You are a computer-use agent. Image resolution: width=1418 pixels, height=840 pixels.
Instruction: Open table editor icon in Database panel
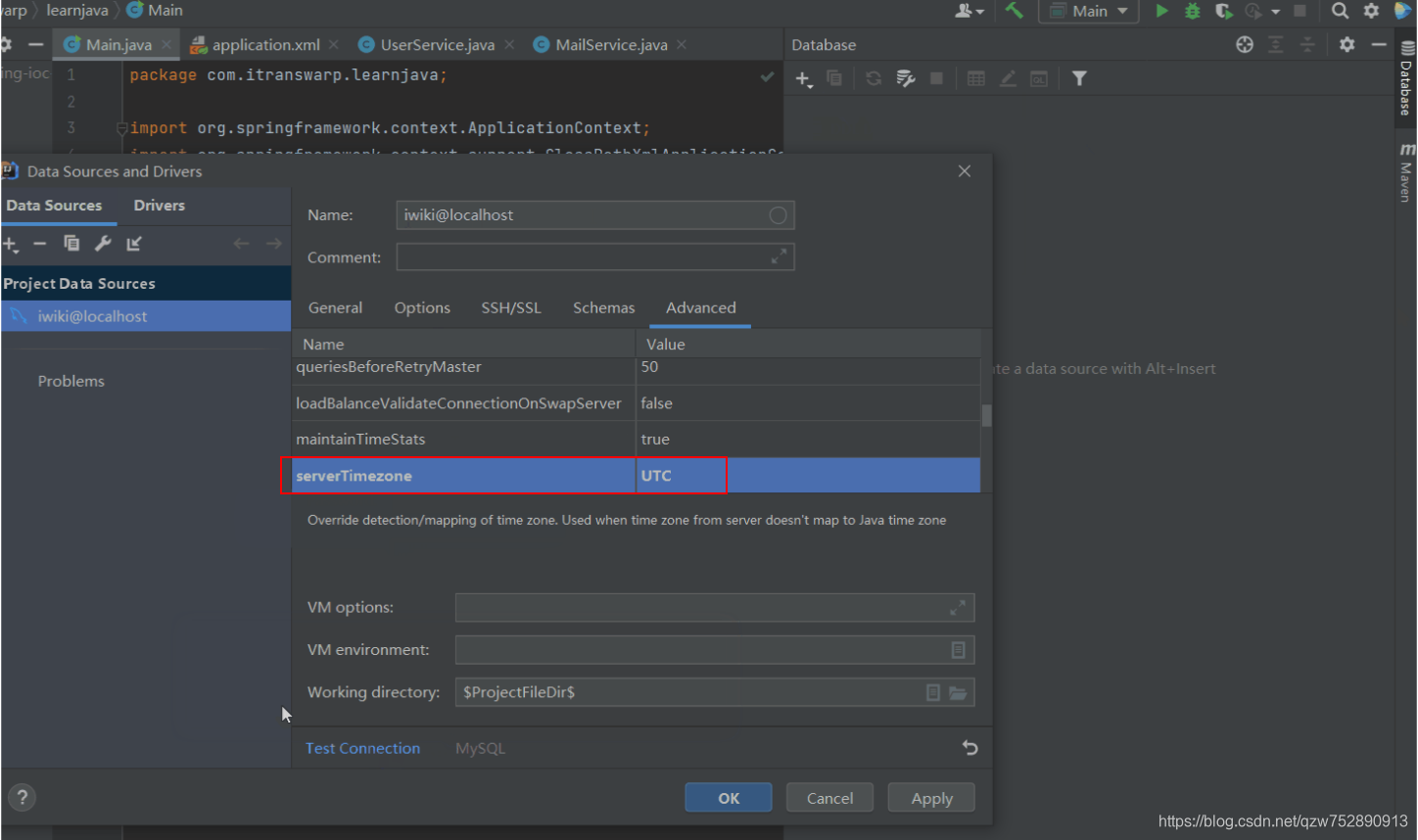coord(976,78)
